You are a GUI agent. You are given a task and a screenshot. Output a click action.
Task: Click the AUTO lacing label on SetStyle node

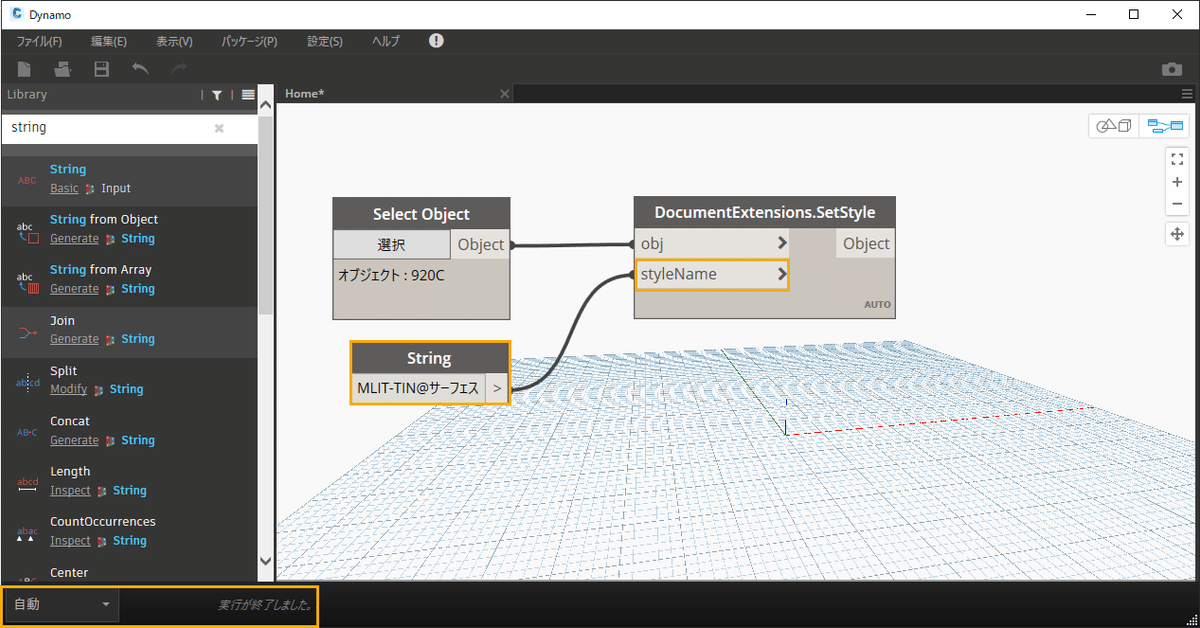pos(877,305)
